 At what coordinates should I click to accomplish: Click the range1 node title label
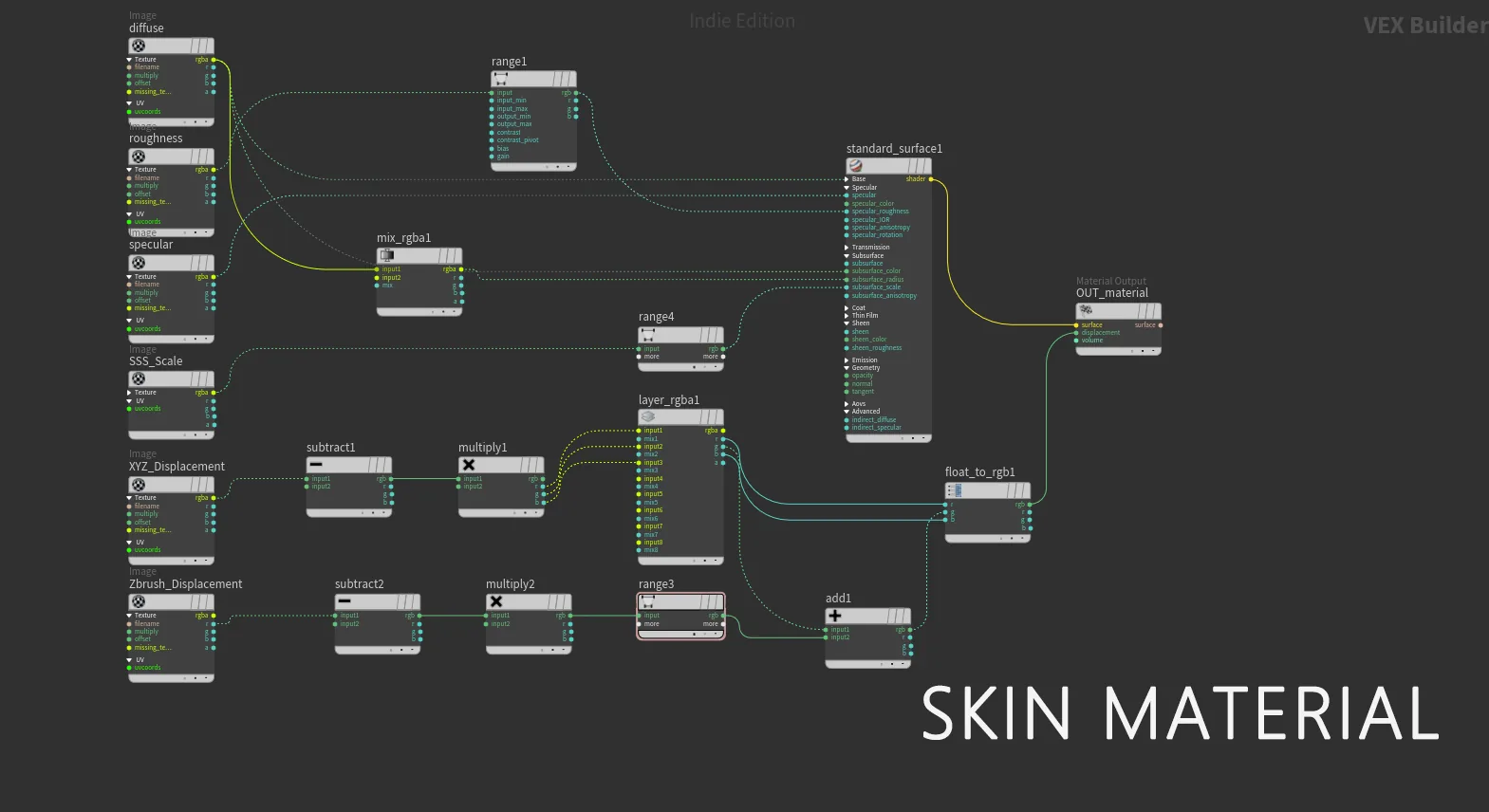point(509,62)
